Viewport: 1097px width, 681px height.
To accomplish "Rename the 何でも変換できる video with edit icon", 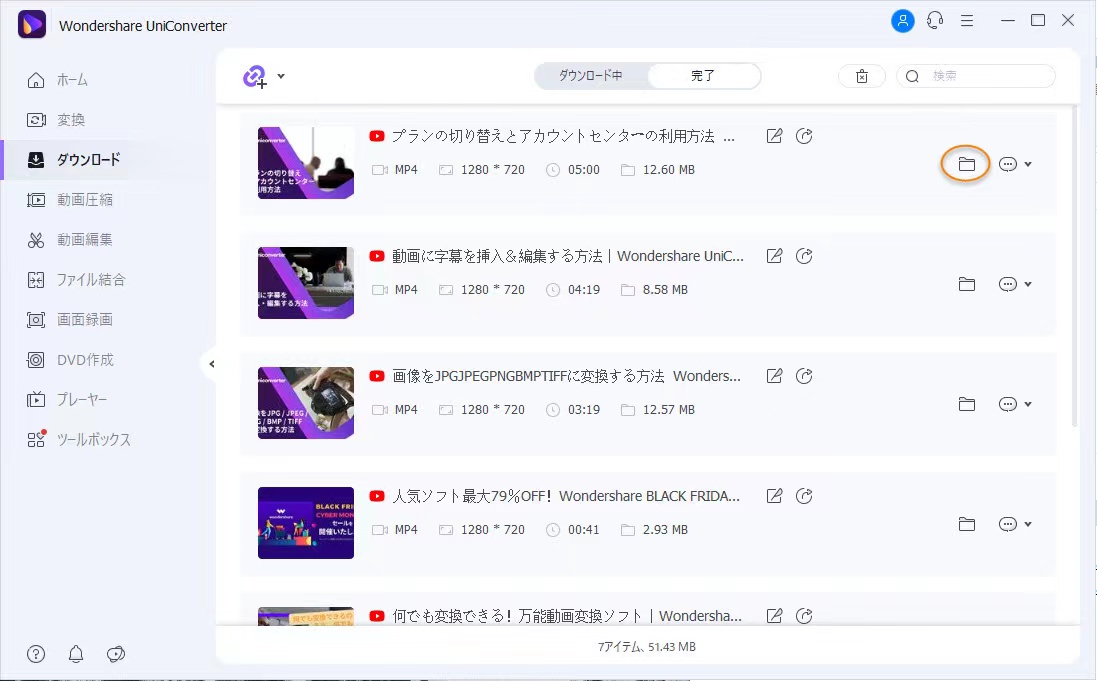I will (x=774, y=616).
